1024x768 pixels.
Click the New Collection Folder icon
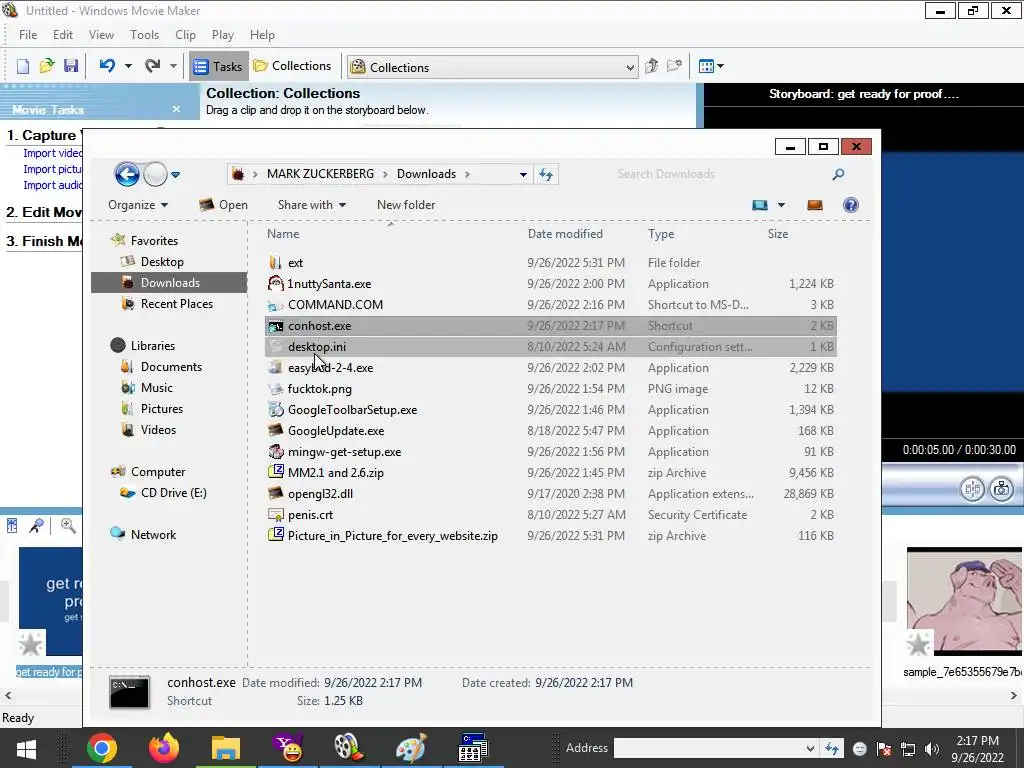click(x=675, y=66)
